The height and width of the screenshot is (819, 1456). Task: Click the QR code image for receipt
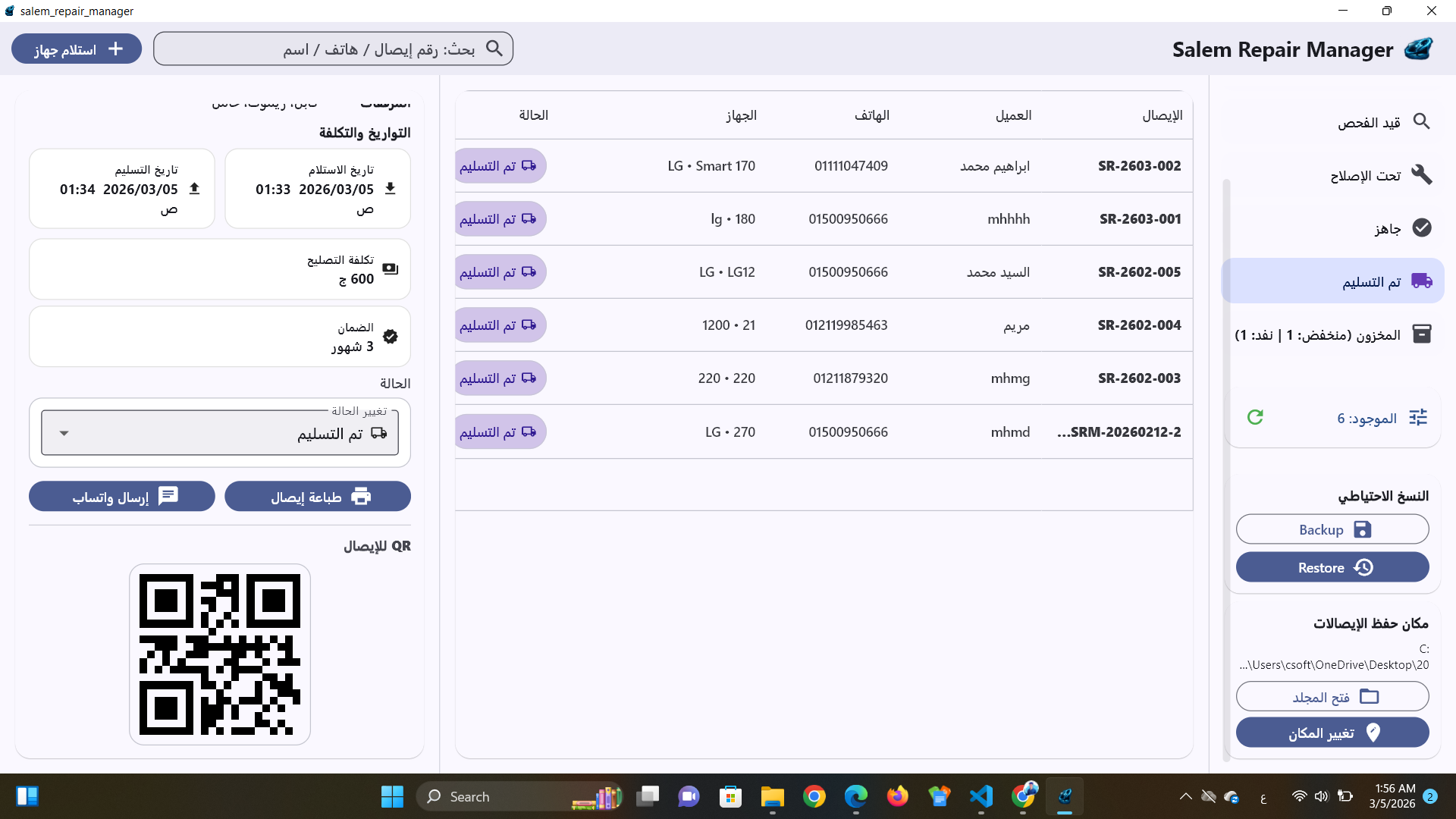(x=220, y=654)
